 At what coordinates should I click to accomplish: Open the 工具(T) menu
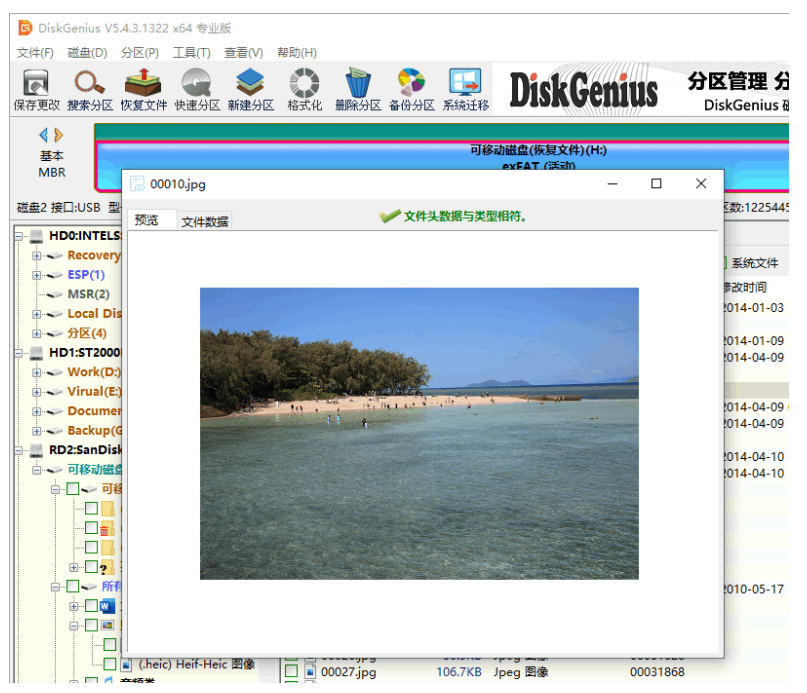coord(191,52)
